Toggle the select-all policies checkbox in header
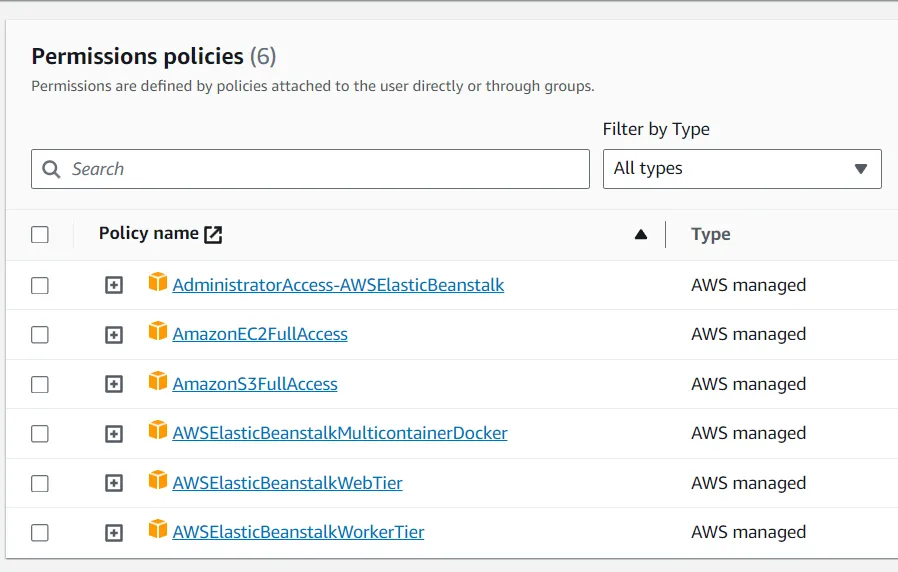898x572 pixels. click(40, 235)
